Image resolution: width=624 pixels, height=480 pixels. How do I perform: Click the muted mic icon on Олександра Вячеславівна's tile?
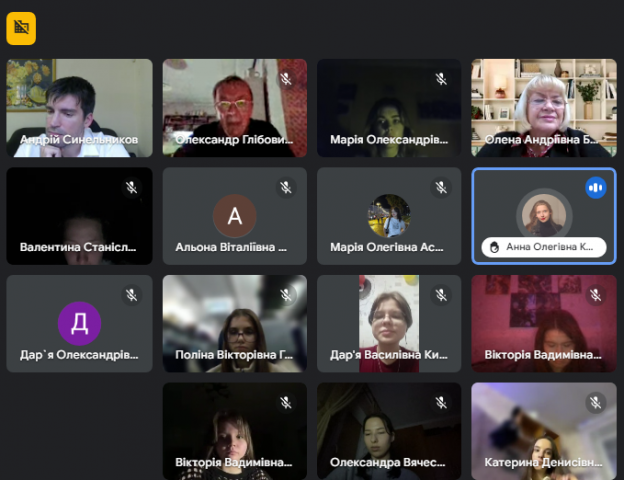point(440,403)
